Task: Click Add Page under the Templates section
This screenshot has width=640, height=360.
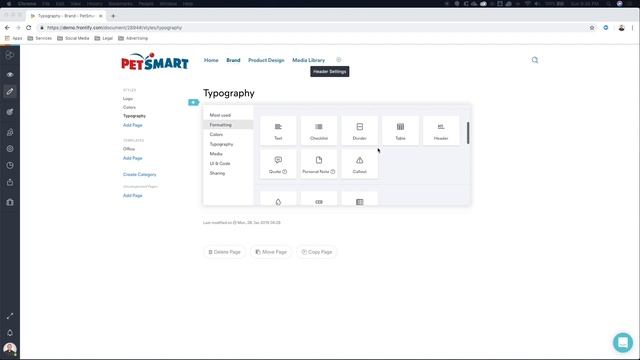Action: [x=133, y=158]
